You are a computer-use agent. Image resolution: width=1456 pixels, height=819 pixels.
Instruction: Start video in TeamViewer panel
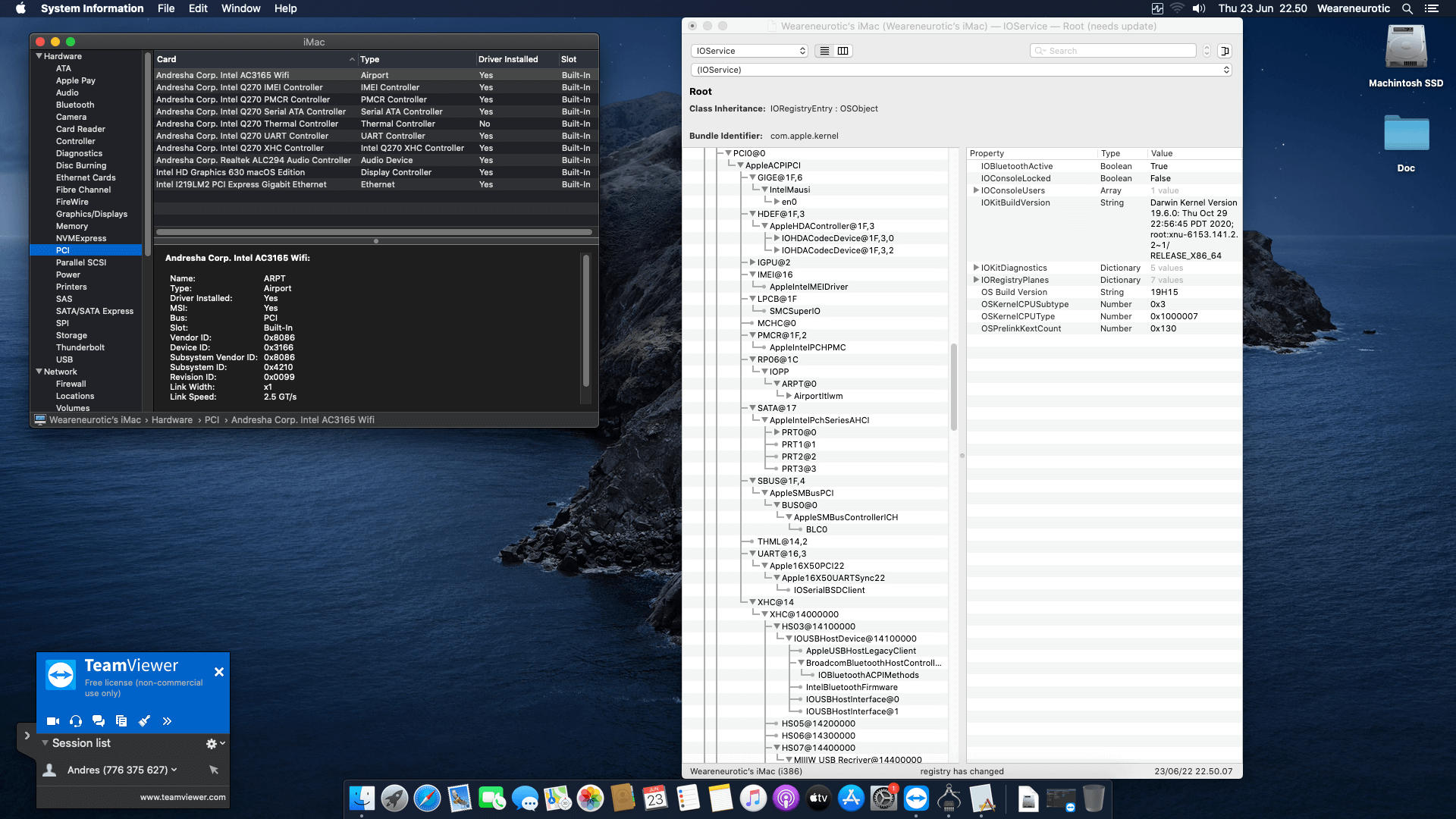[x=52, y=721]
